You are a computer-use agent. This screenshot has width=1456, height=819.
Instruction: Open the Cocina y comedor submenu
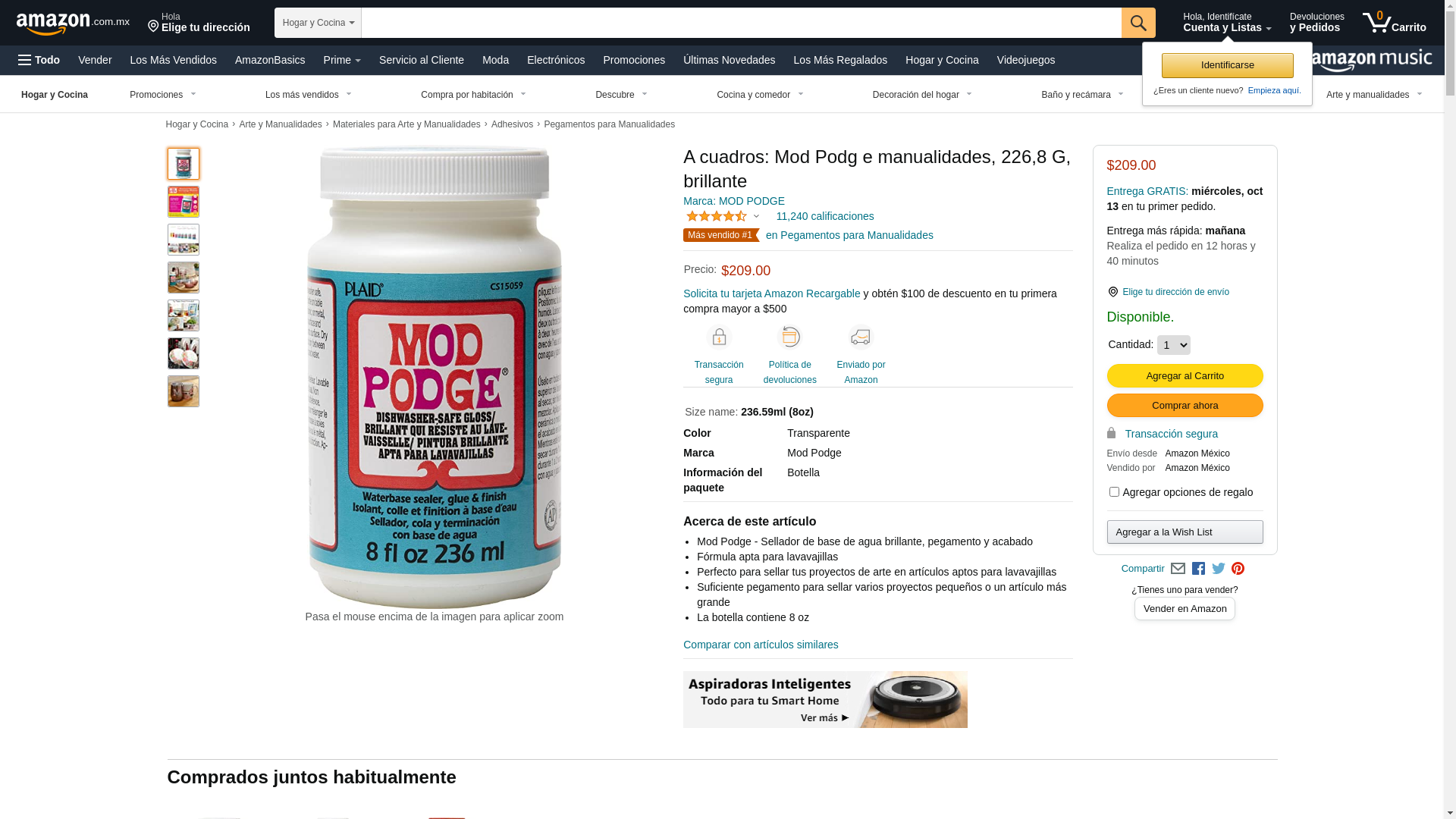pos(760,95)
